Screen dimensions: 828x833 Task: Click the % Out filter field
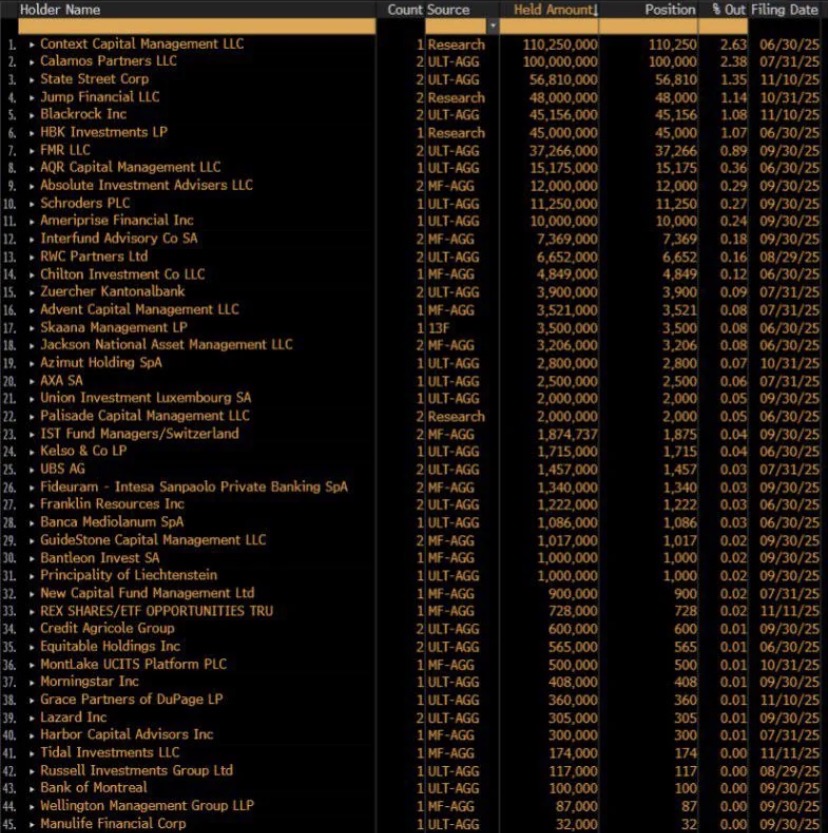[723, 26]
